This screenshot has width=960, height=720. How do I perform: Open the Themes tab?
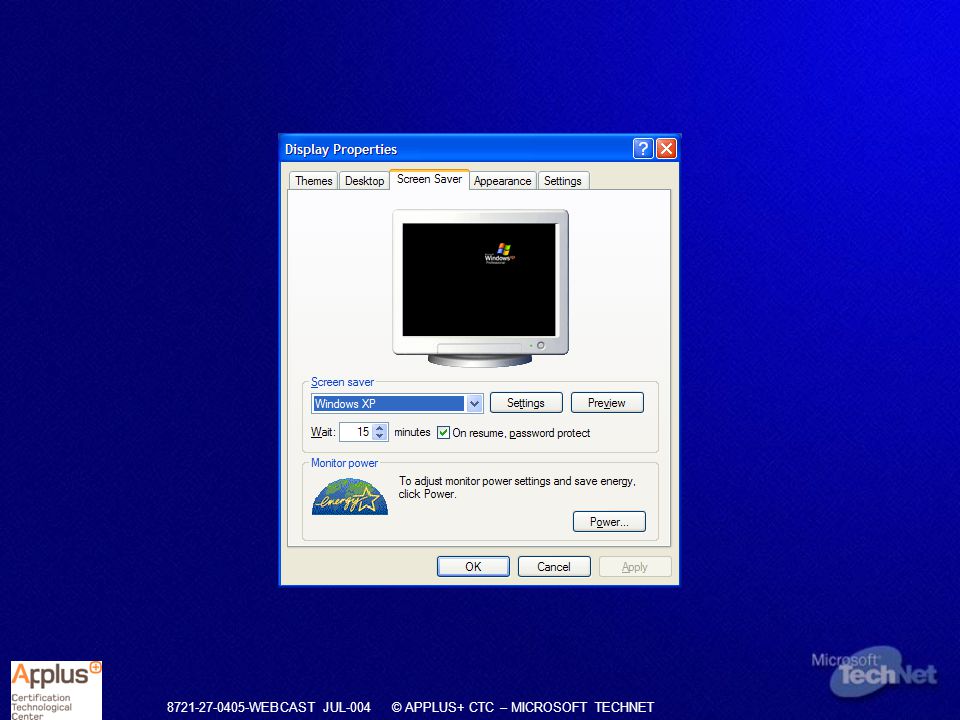(x=313, y=181)
